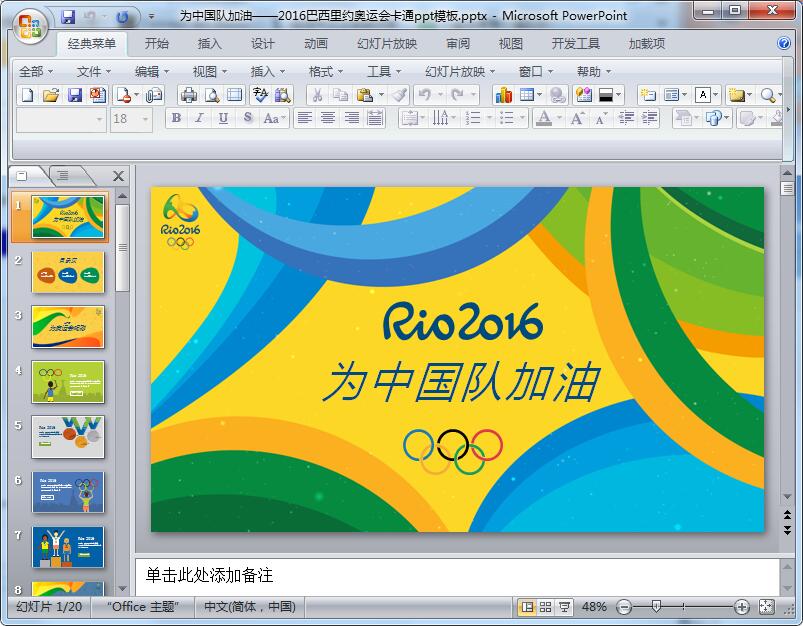Open the 审阅 ribbon tab

point(458,44)
